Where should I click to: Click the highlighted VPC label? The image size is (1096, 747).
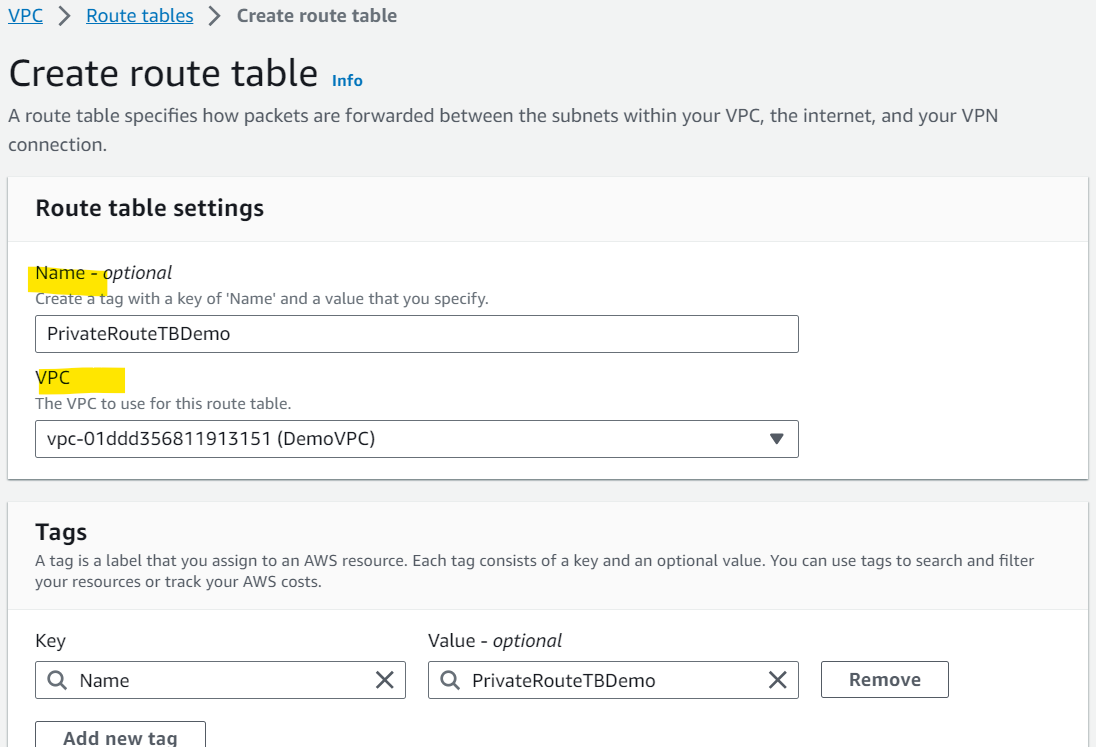tap(52, 378)
